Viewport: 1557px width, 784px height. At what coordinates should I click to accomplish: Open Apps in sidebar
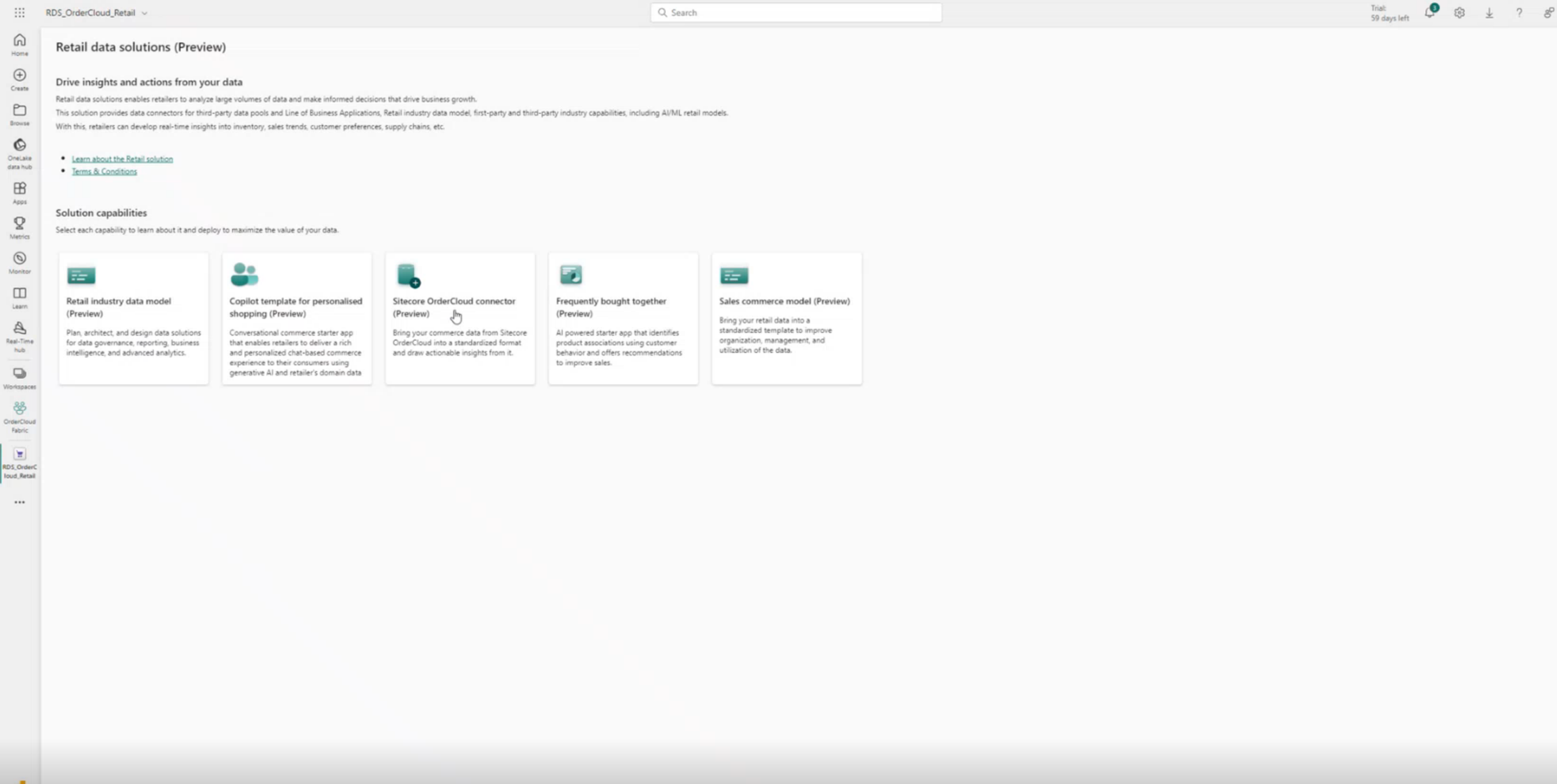(x=20, y=193)
